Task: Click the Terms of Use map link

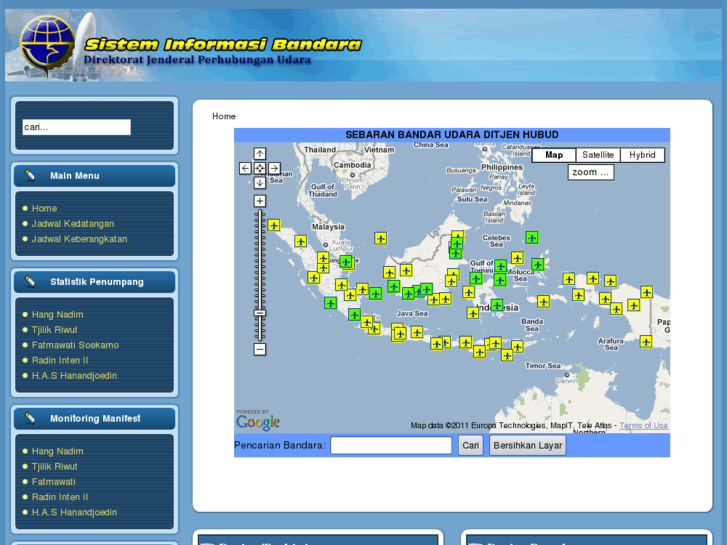Action: click(x=644, y=425)
